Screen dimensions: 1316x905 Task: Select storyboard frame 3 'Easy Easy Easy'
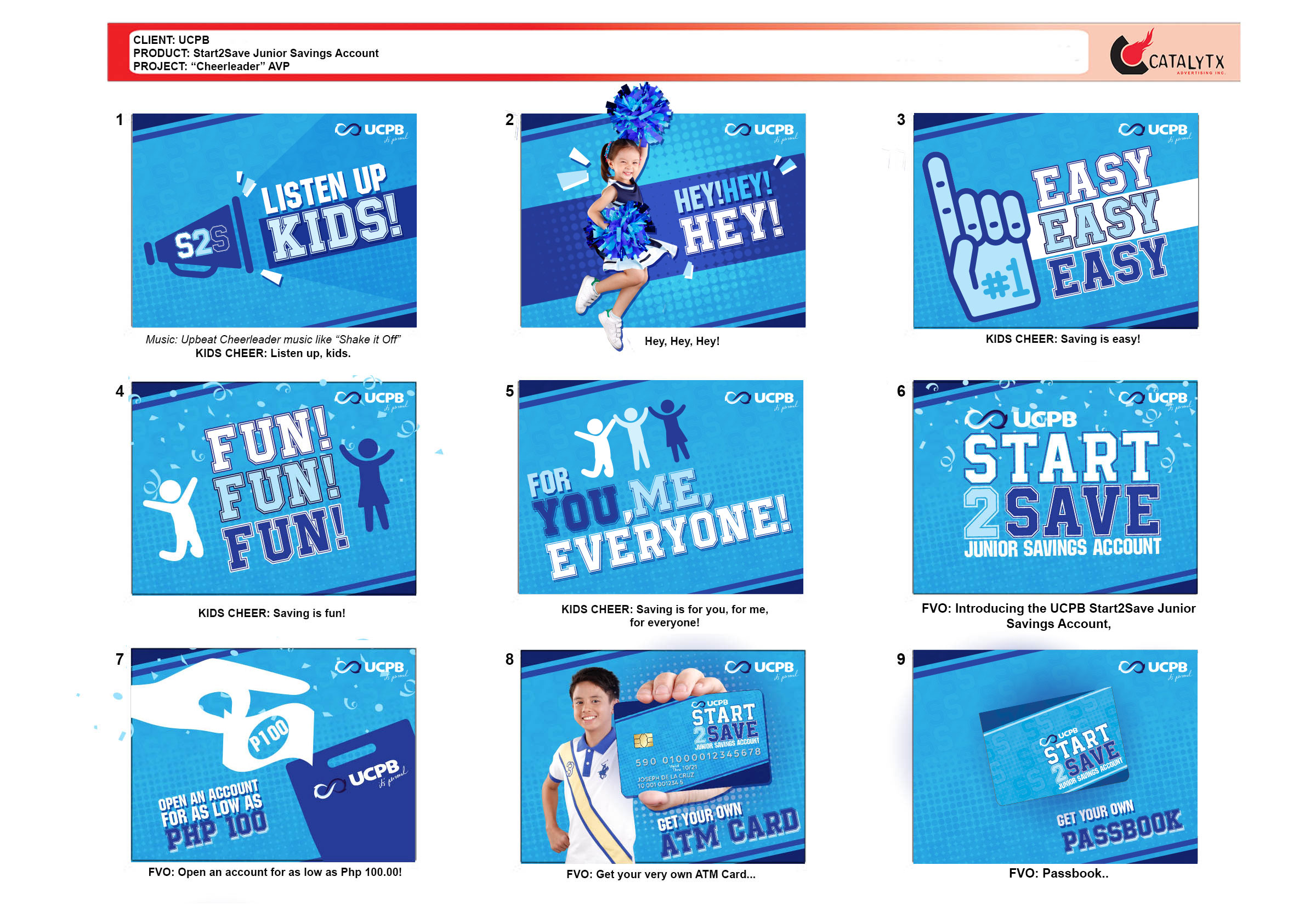[1056, 220]
